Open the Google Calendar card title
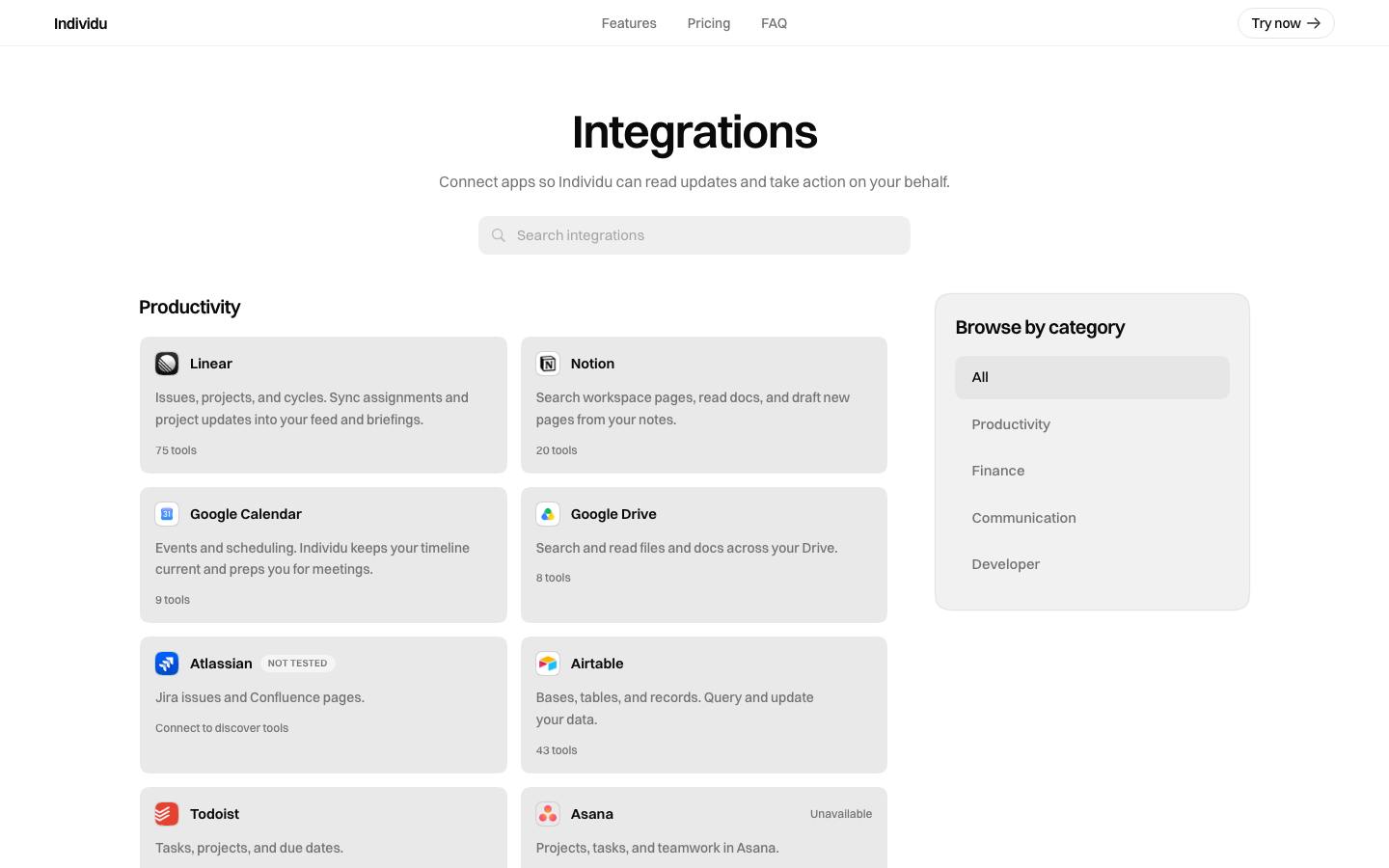This screenshot has width=1389, height=868. [246, 514]
